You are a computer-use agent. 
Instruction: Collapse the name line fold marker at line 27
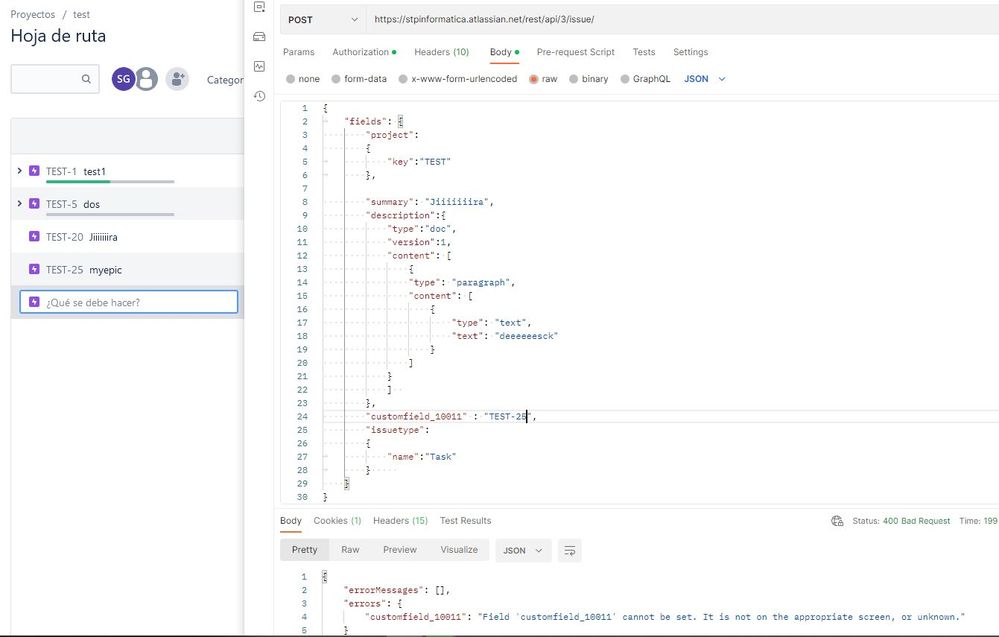click(326, 457)
